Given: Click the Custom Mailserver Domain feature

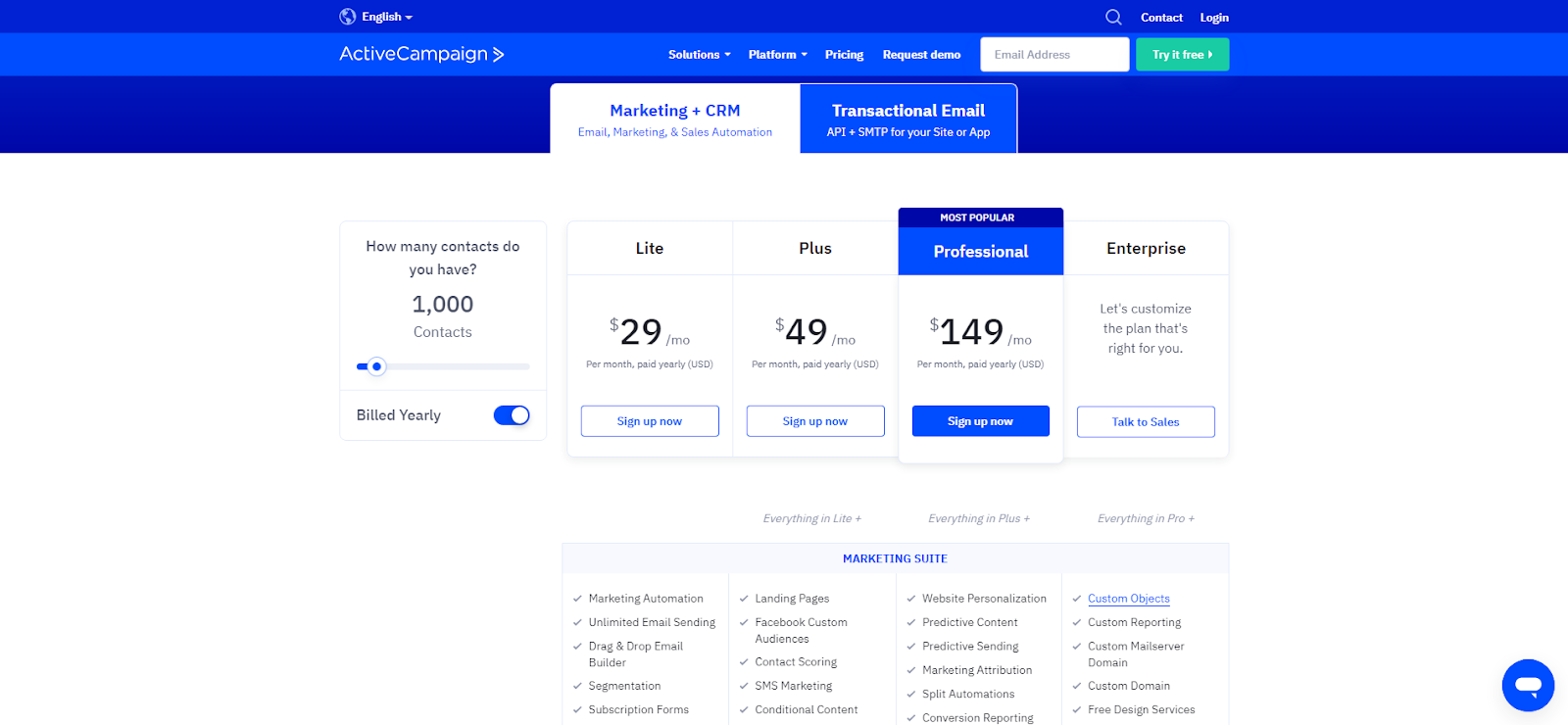Looking at the screenshot, I should [x=1136, y=654].
